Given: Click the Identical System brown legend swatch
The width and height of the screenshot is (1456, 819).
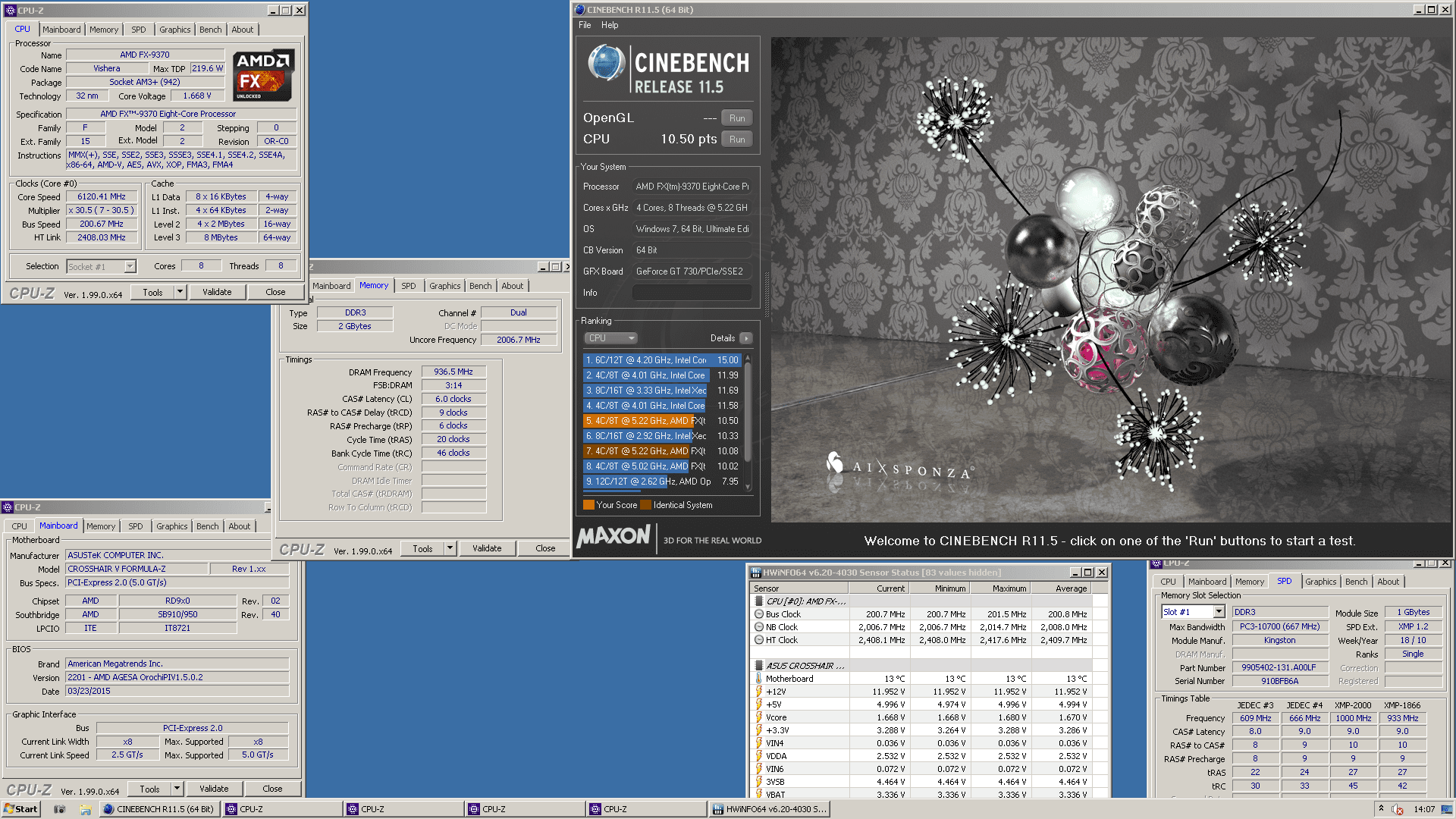Looking at the screenshot, I should [x=645, y=505].
